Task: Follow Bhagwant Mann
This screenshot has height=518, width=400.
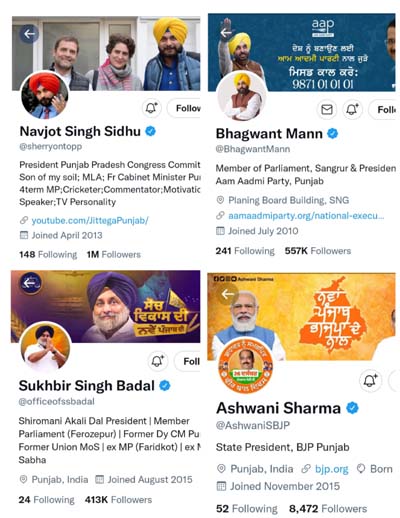Action: [x=382, y=109]
